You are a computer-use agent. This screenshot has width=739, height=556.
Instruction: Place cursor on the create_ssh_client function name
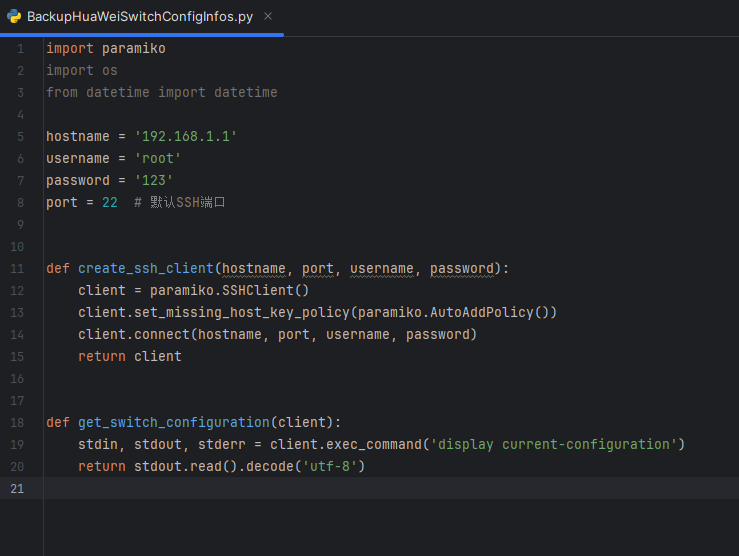(x=146, y=269)
